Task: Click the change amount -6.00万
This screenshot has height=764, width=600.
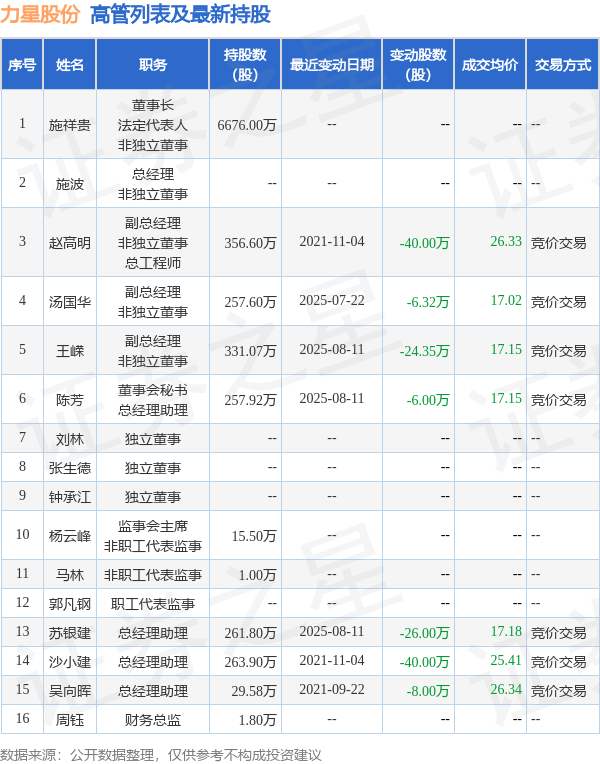Action: click(428, 400)
